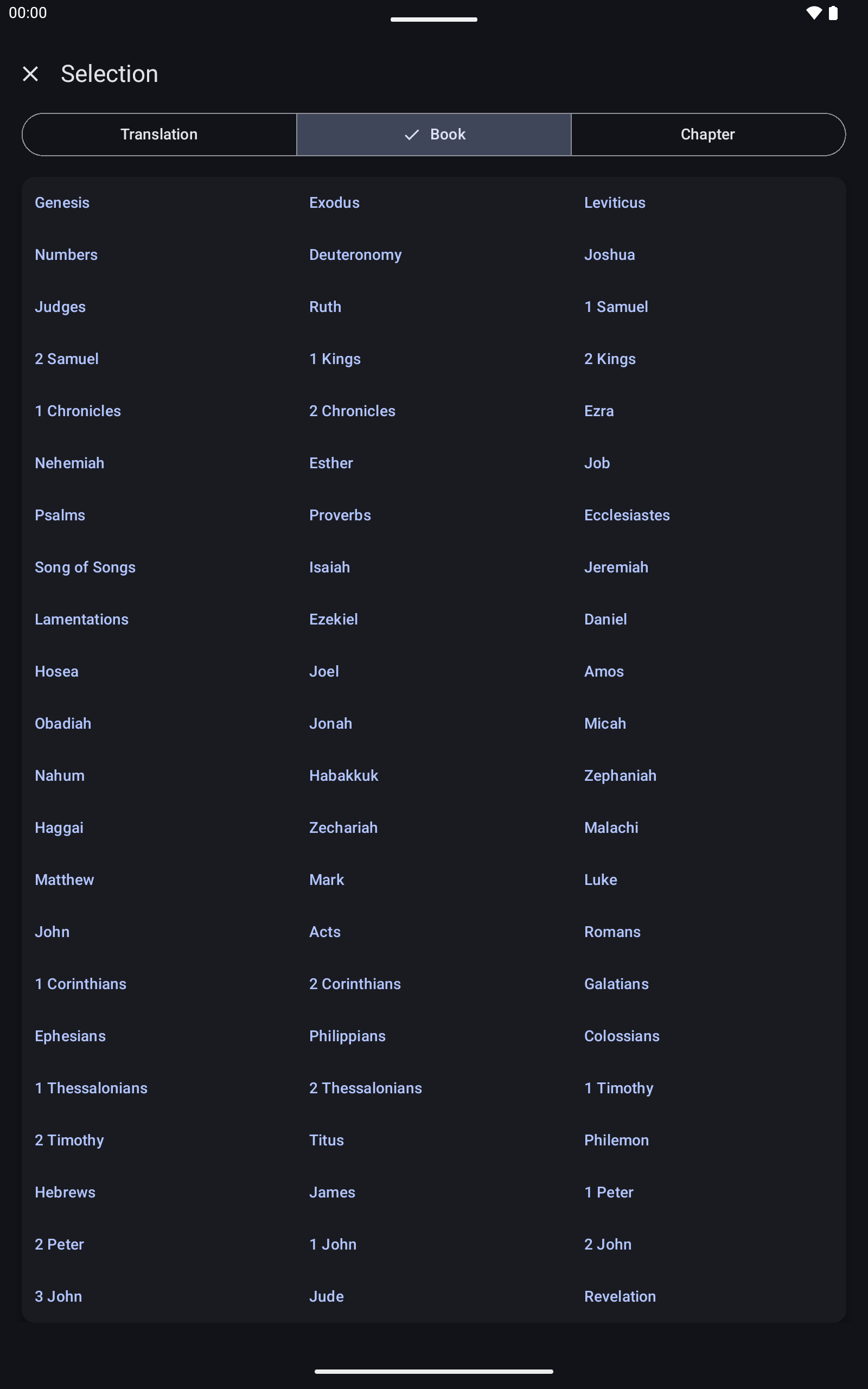868x1389 pixels.
Task: Tap the book Deuteronomy
Action: (355, 255)
